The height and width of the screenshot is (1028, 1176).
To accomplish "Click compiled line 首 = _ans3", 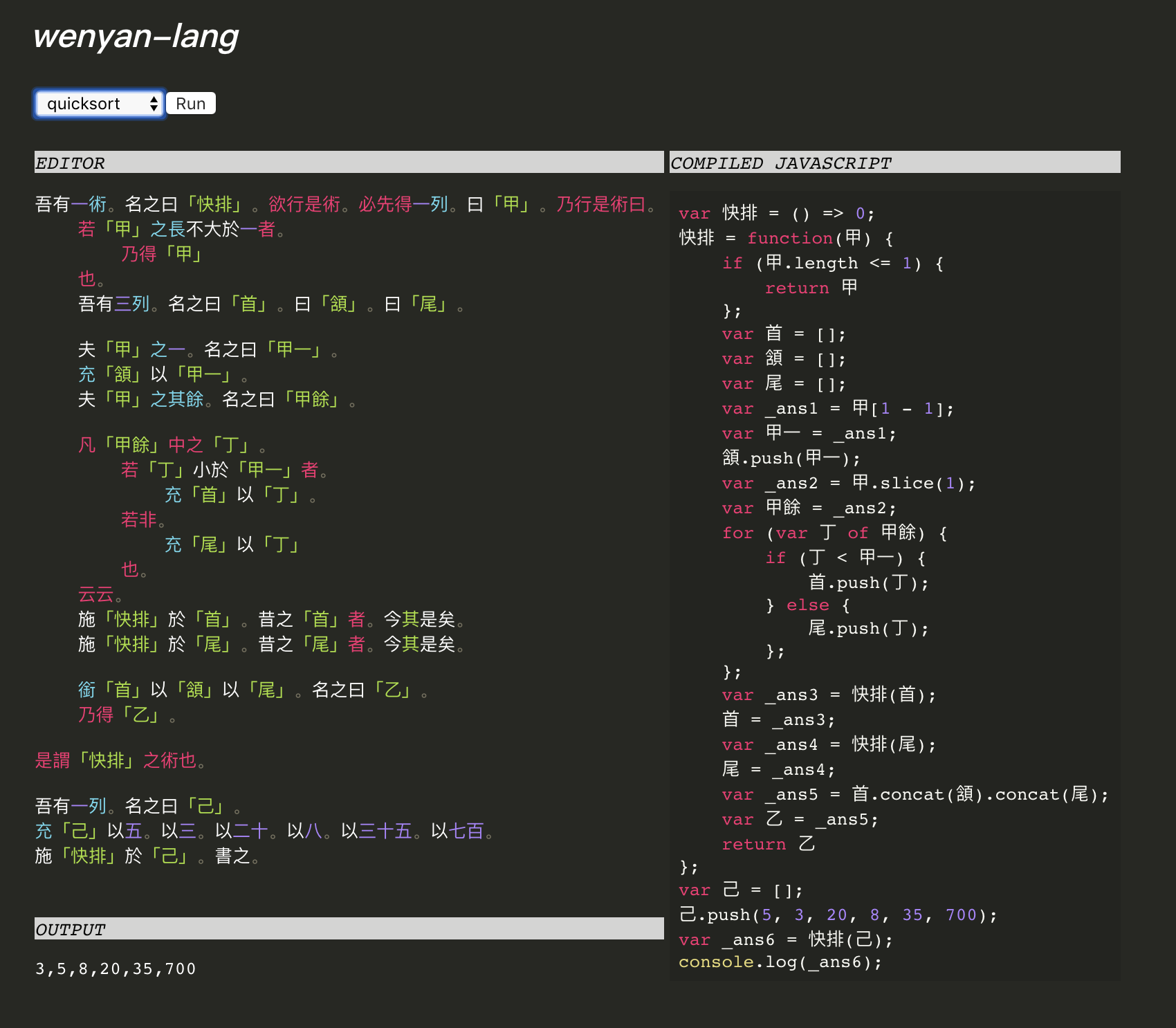I will [778, 719].
